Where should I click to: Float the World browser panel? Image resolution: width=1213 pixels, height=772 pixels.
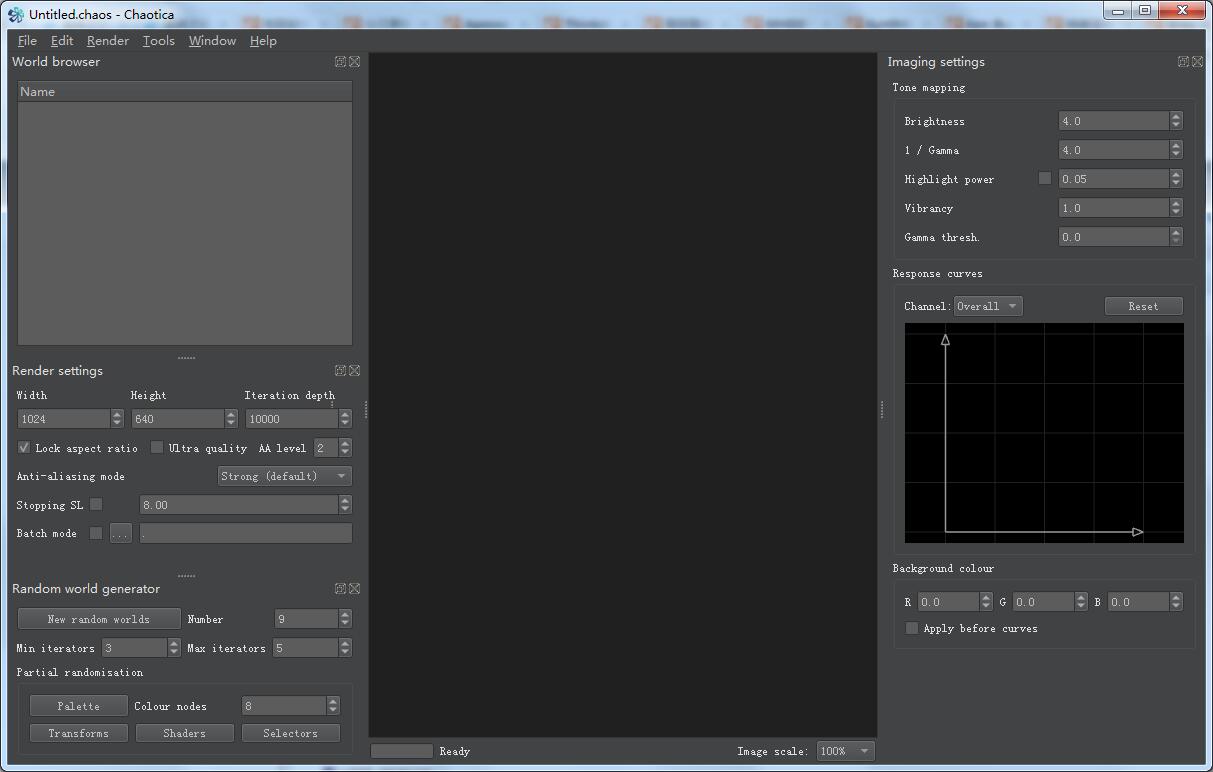(x=340, y=62)
